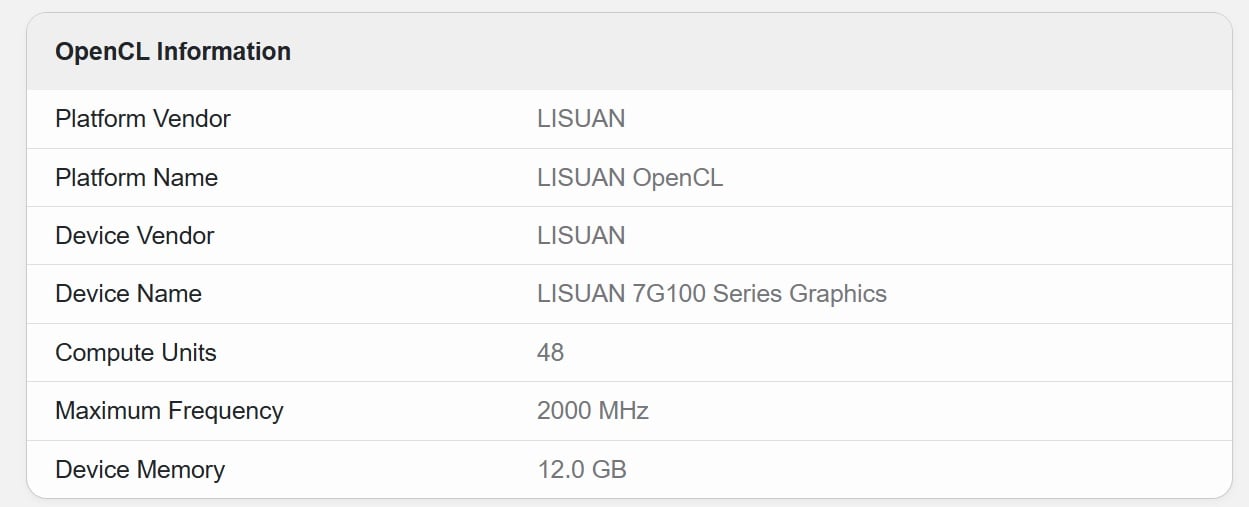Viewport: 1249px width, 507px height.
Task: Click the word Graphics in the device name
Action: coord(838,294)
